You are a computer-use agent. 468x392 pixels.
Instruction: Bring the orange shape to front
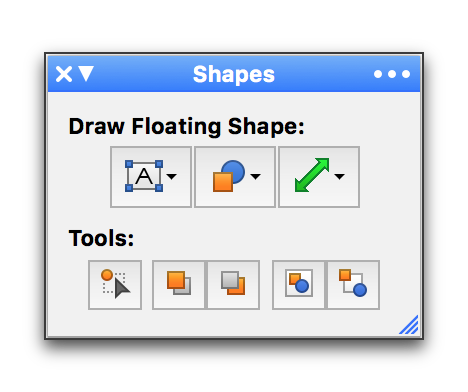[178, 285]
